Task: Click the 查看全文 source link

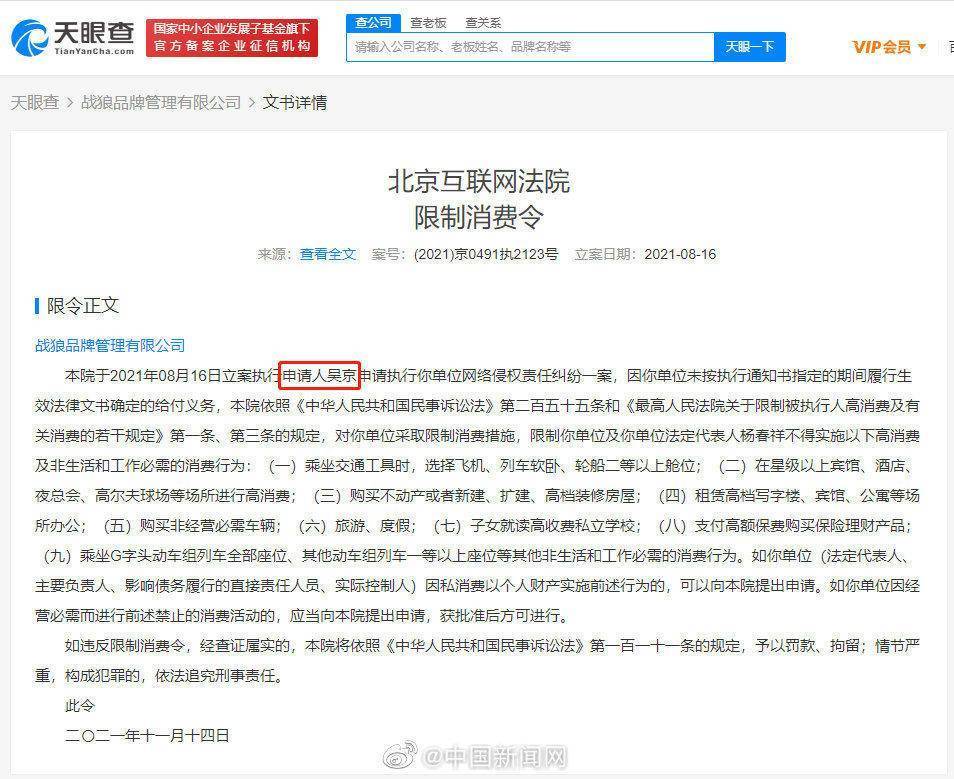Action: [x=330, y=253]
